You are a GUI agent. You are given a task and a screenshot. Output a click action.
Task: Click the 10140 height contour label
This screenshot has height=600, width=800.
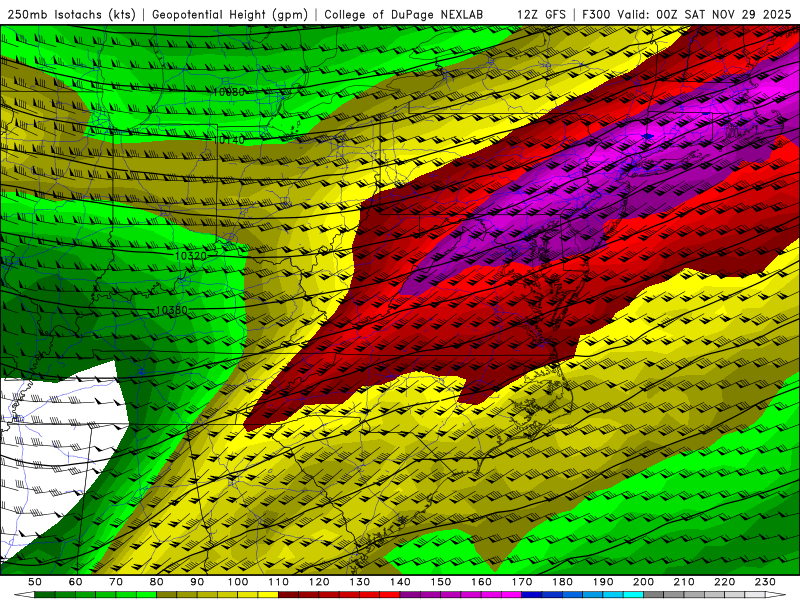(x=229, y=139)
